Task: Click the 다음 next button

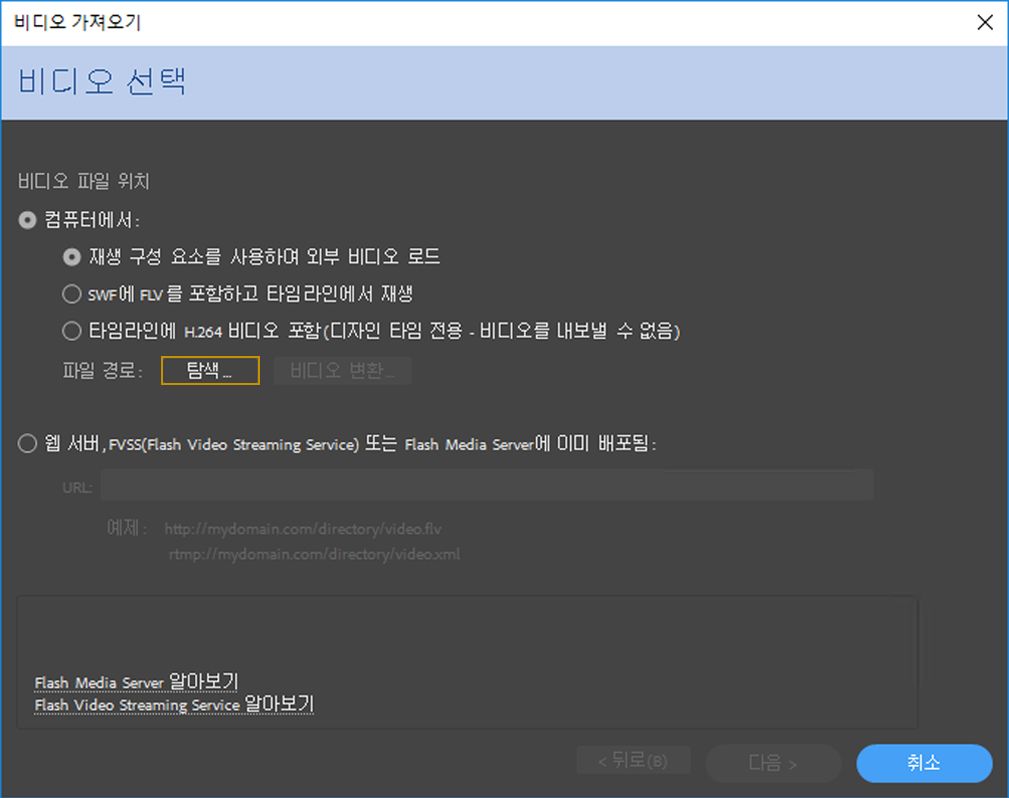Action: 772,763
